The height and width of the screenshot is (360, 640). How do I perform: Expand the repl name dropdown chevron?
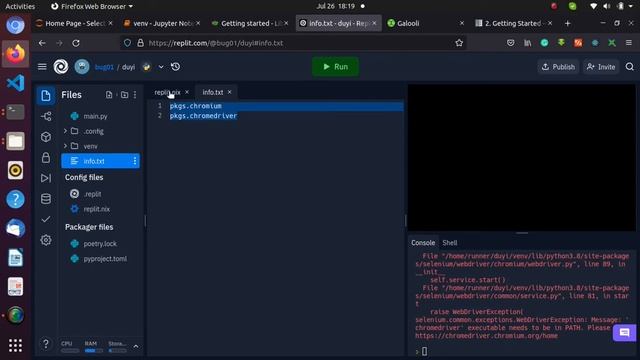(161, 67)
